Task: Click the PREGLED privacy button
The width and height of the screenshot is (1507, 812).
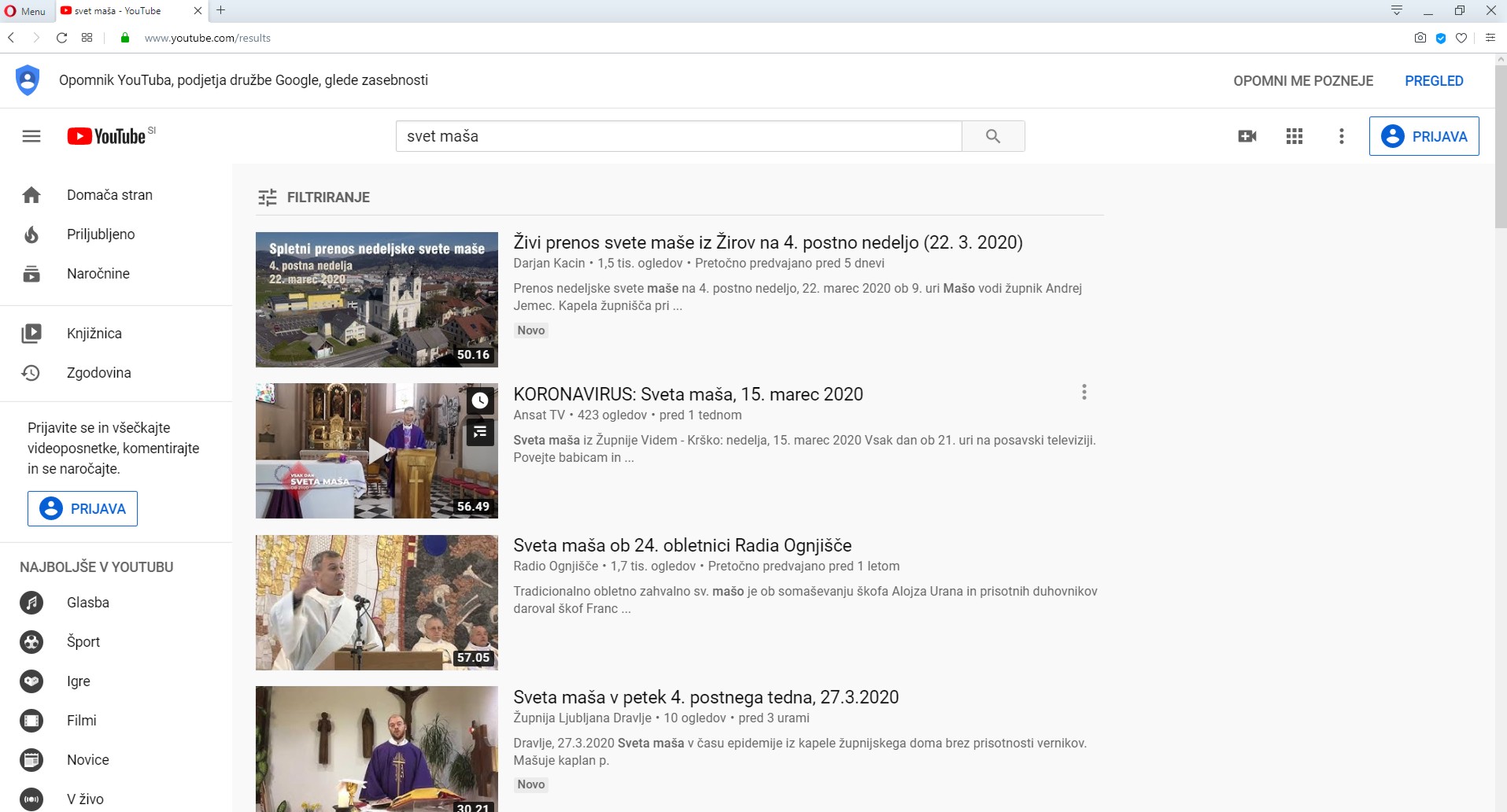Action: pyautogui.click(x=1433, y=81)
